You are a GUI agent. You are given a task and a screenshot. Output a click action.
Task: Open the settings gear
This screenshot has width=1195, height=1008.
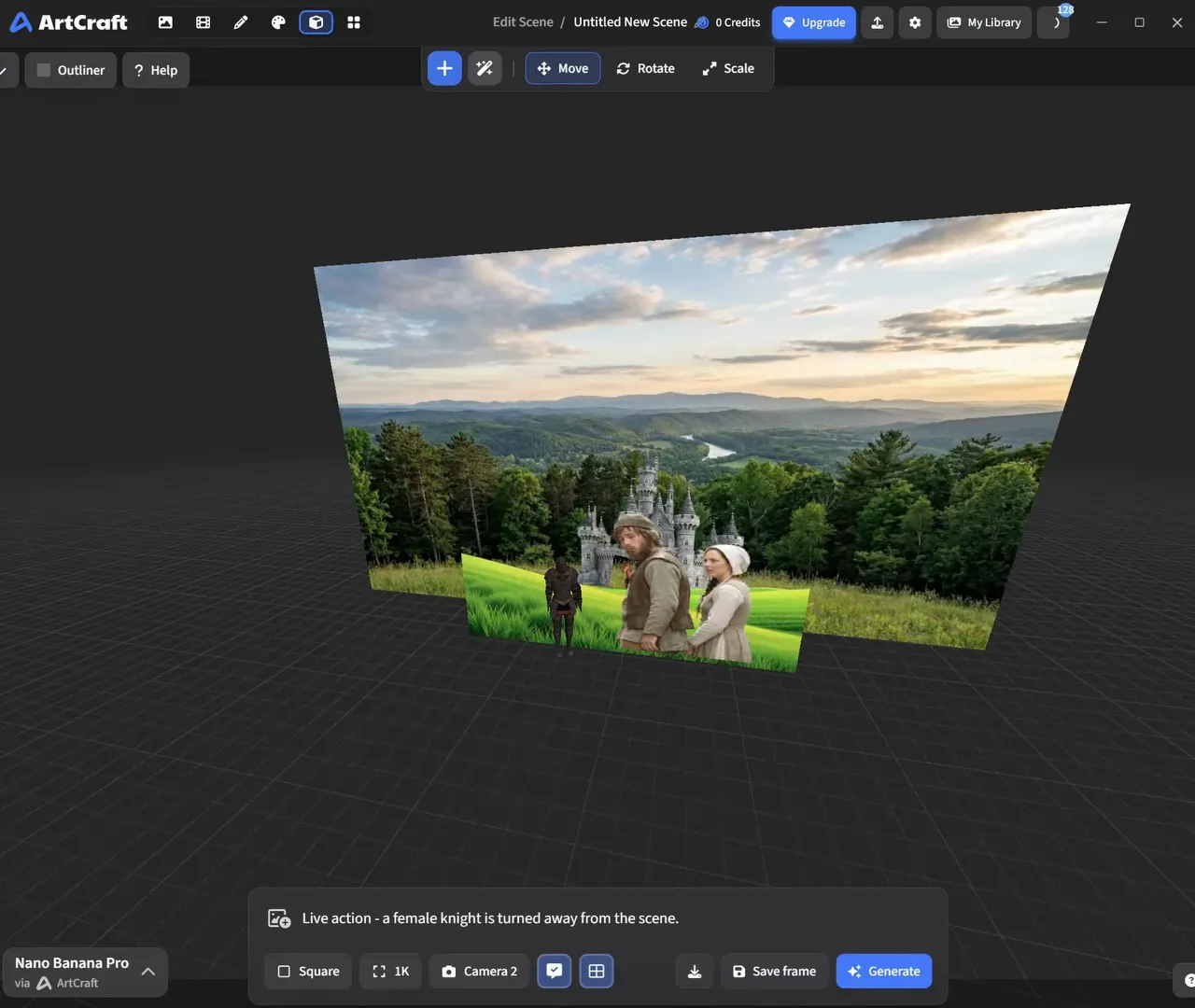tap(915, 22)
